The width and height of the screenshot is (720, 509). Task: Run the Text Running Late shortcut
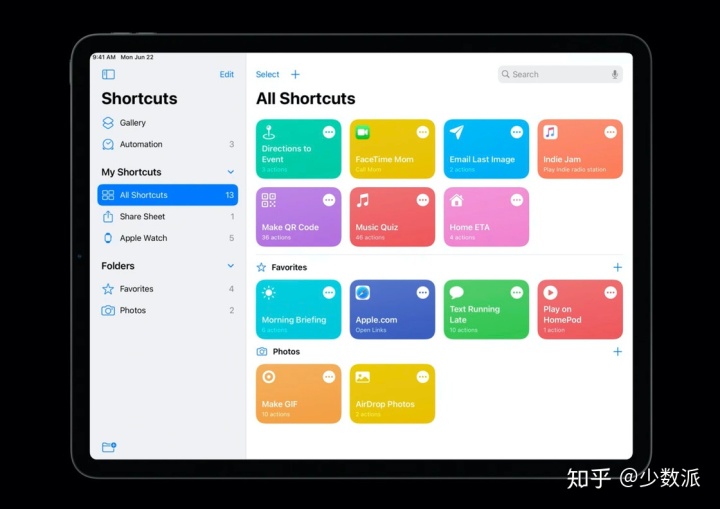pos(486,310)
